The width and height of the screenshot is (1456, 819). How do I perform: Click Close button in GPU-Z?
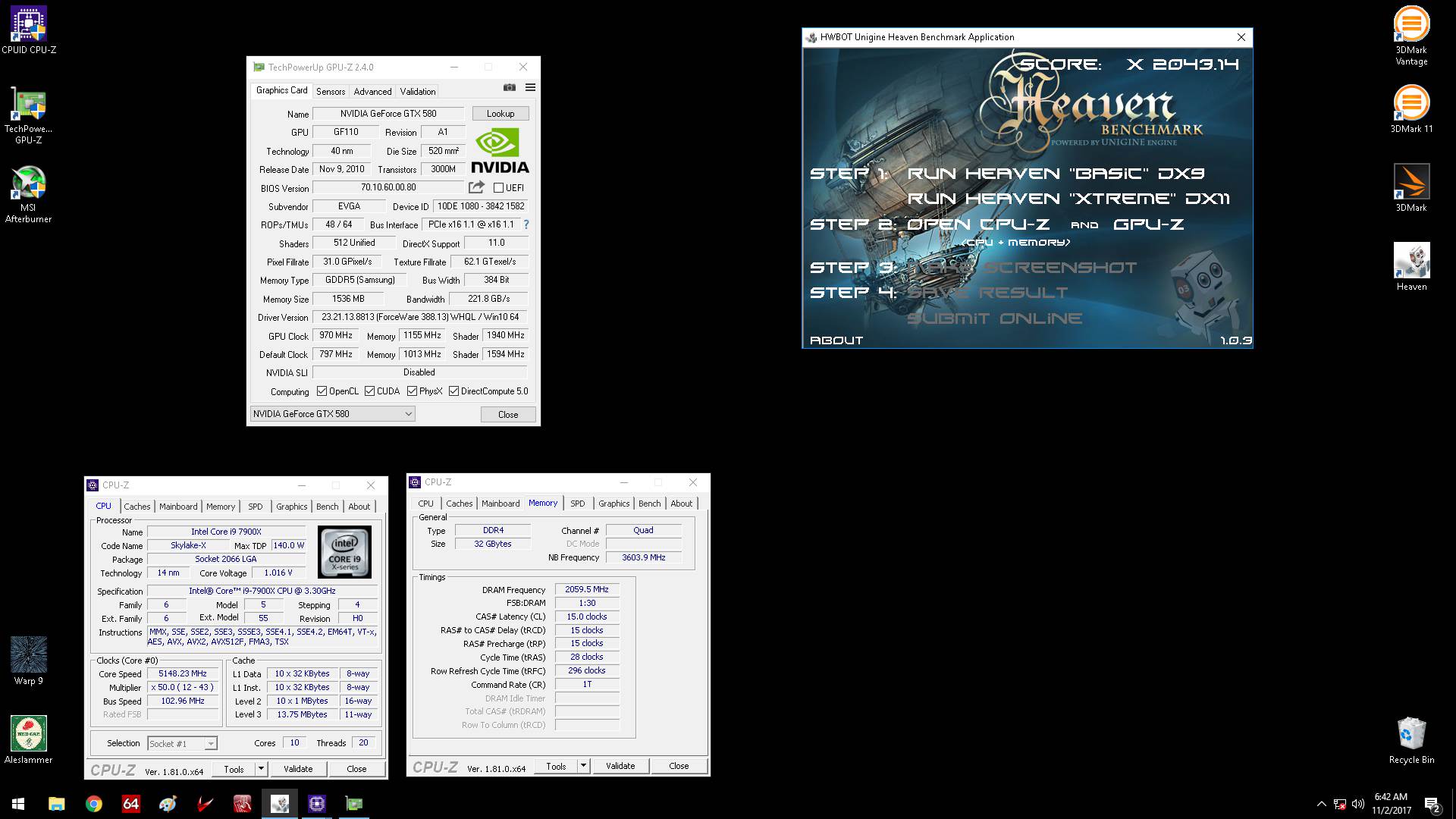508,415
